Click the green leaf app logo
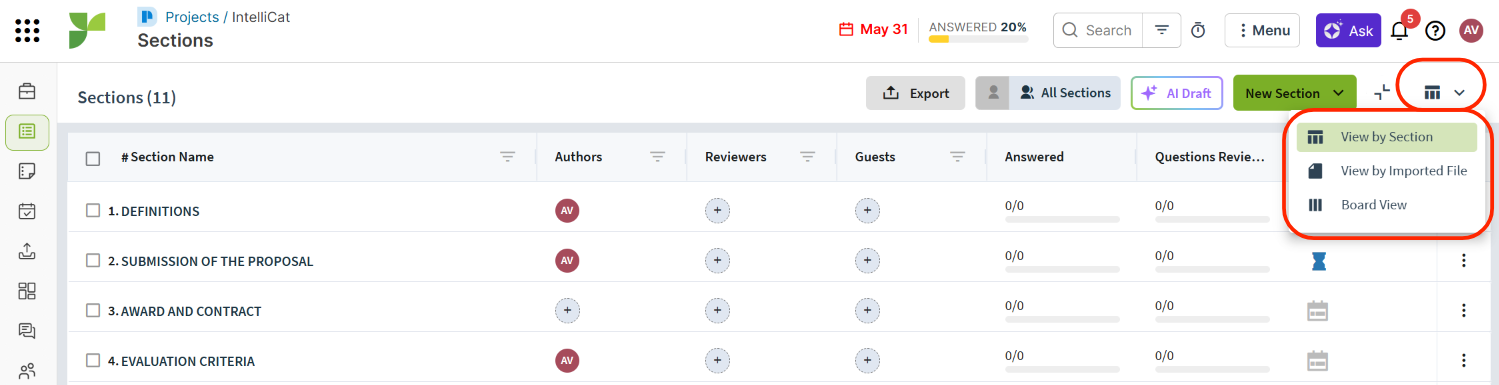The width and height of the screenshot is (1499, 385). pos(87,31)
